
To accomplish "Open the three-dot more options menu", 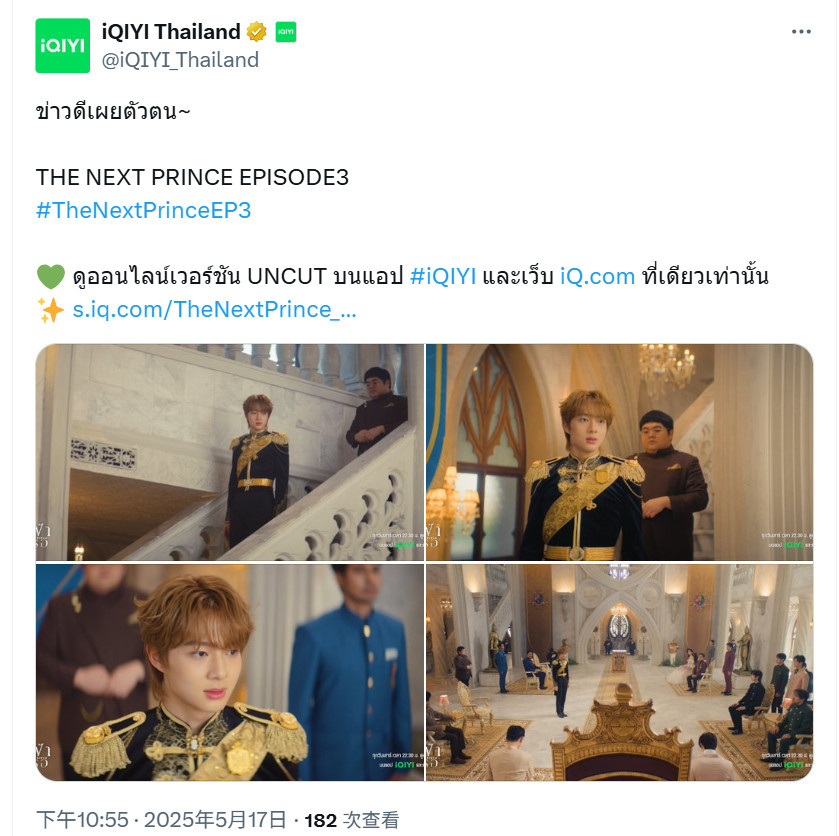I will pyautogui.click(x=801, y=32).
